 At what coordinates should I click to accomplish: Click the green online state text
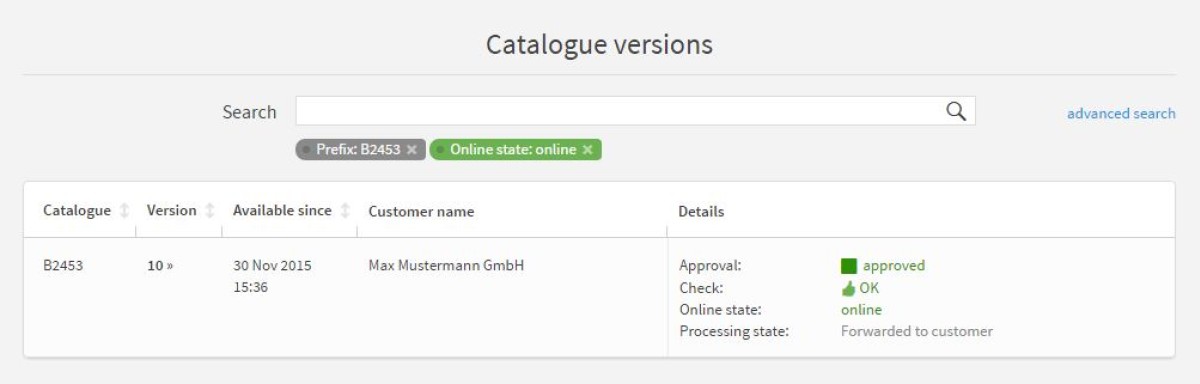[861, 310]
